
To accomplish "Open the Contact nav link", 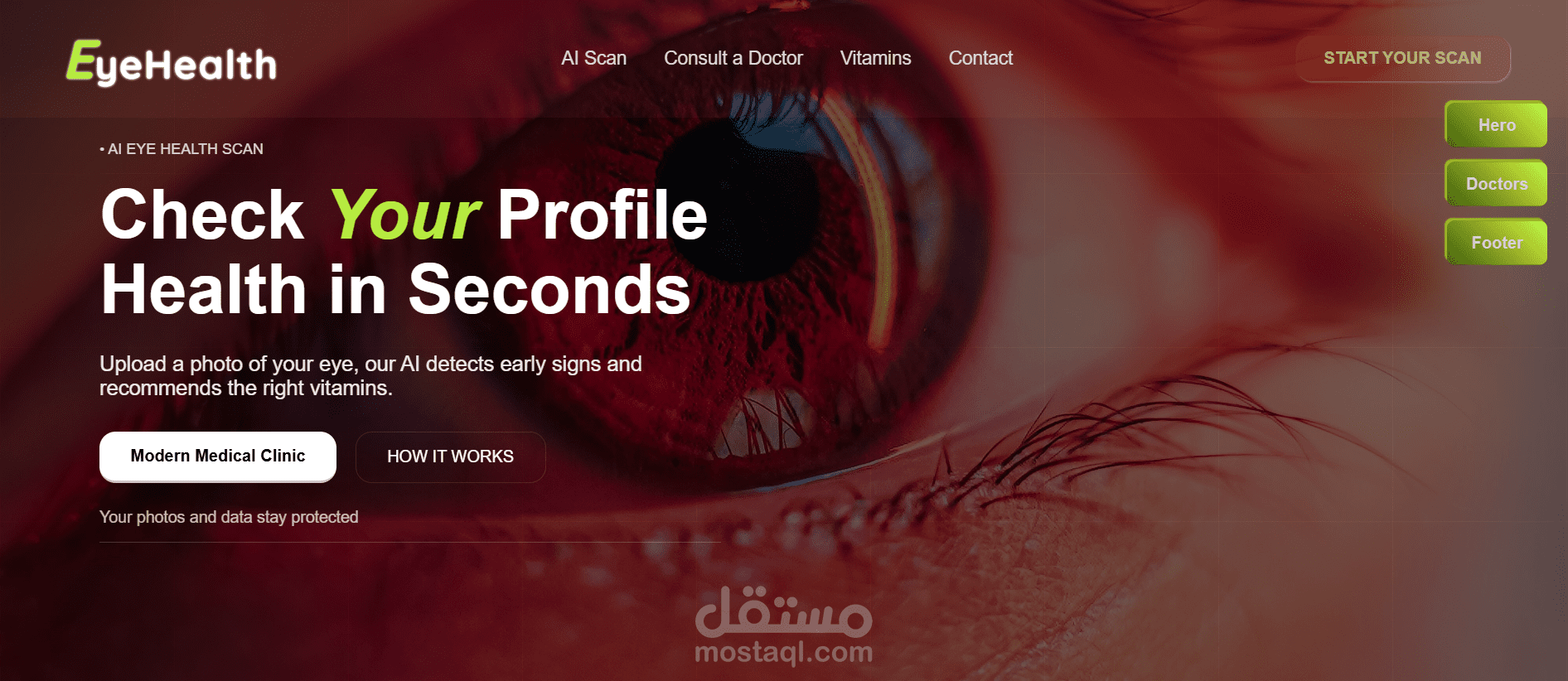I will coord(980,58).
